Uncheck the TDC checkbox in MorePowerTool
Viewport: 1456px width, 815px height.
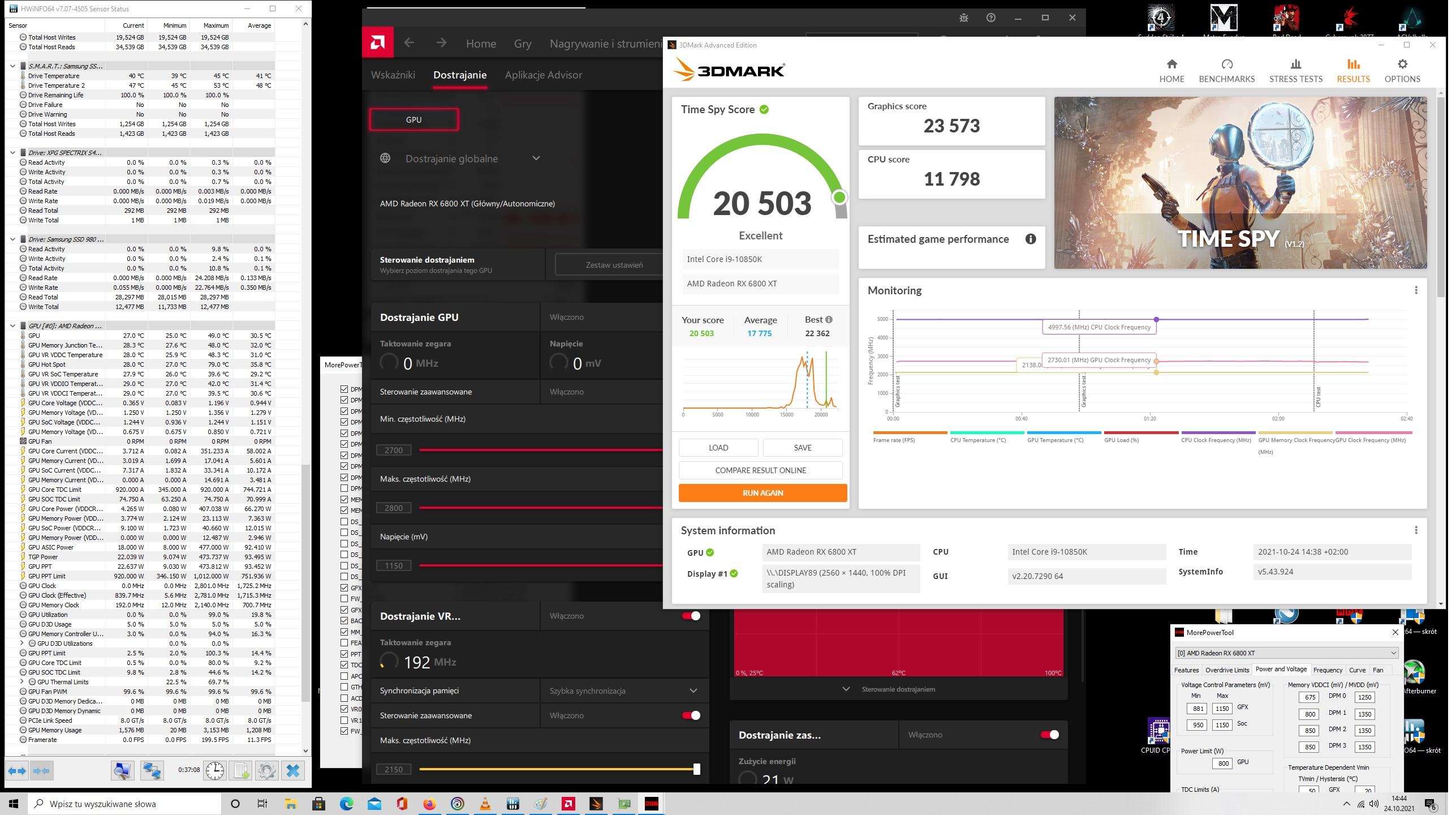(344, 665)
